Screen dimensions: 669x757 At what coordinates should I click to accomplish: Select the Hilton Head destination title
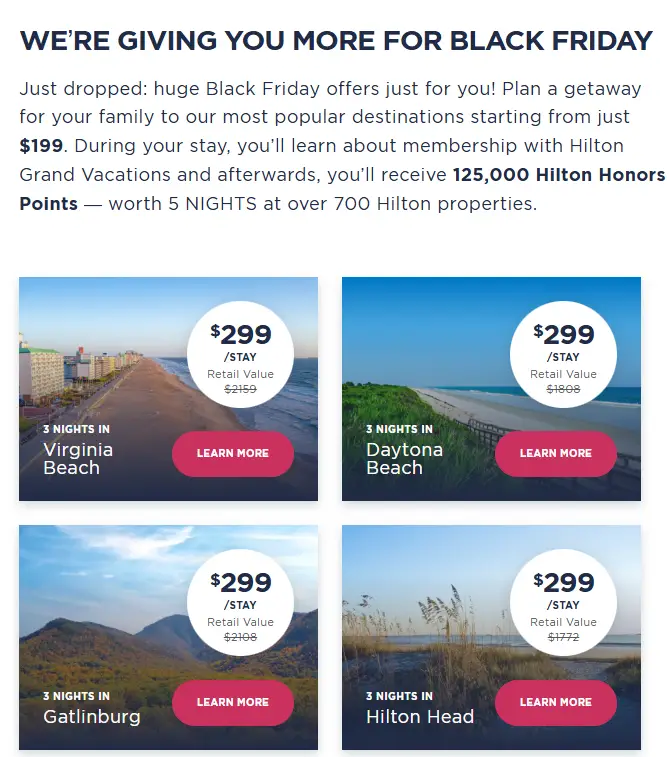[x=420, y=716]
